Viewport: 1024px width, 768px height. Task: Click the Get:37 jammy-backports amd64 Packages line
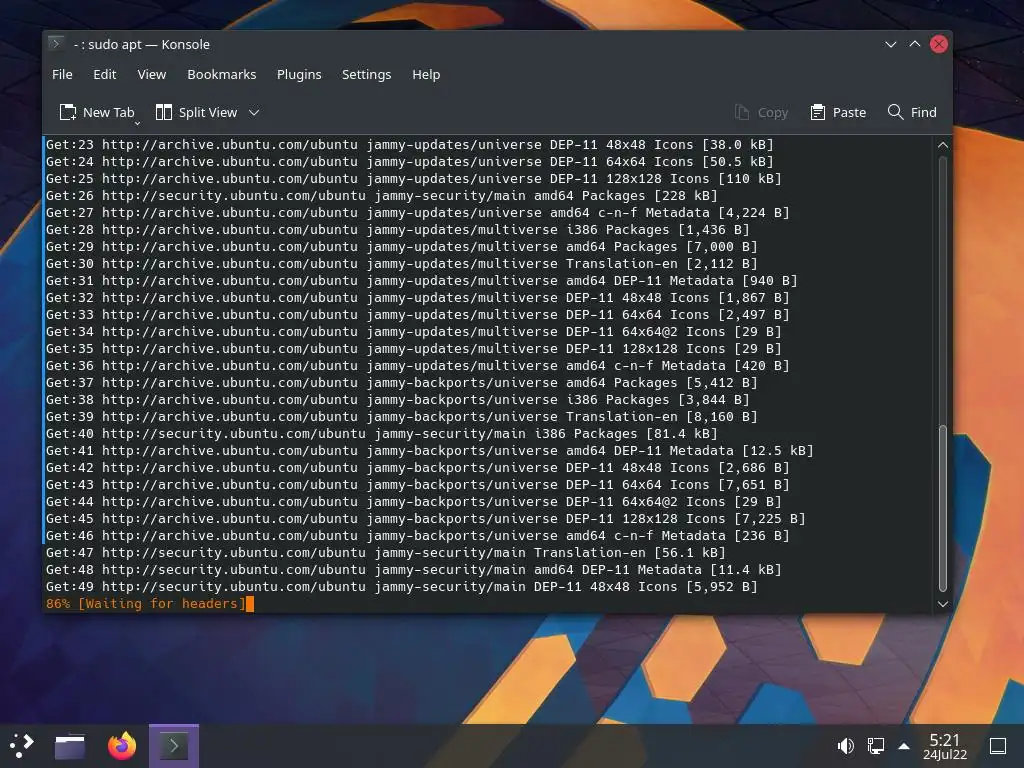(402, 383)
